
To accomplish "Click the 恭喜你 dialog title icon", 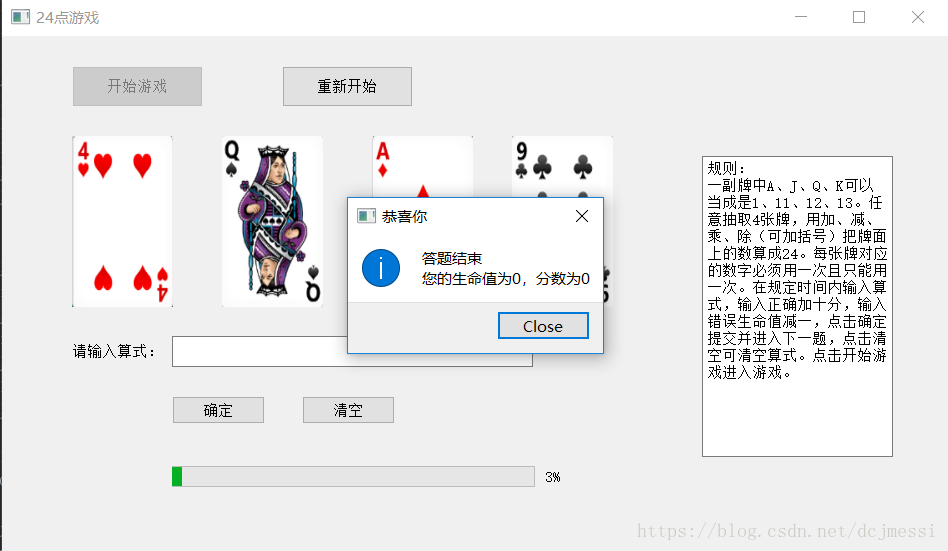I will [366, 216].
